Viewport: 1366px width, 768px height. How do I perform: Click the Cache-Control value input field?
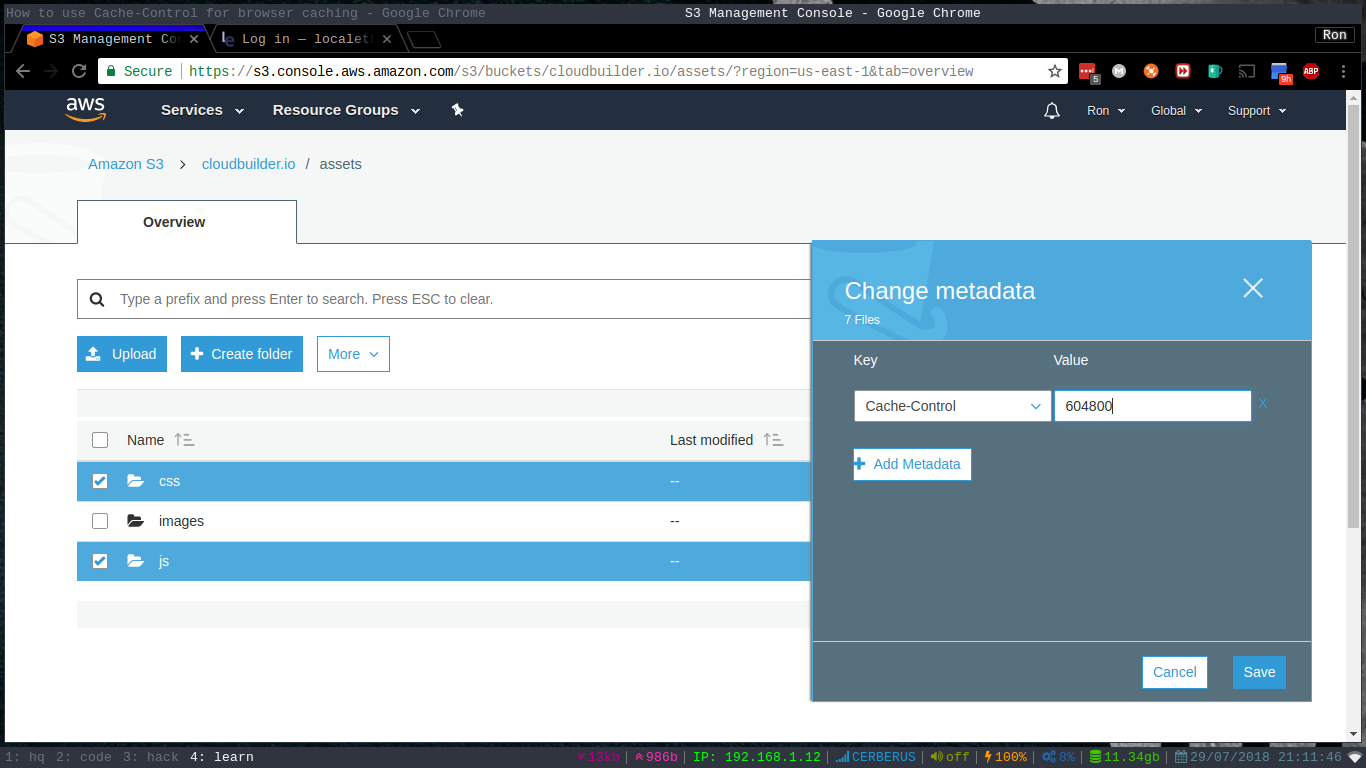tap(1151, 406)
